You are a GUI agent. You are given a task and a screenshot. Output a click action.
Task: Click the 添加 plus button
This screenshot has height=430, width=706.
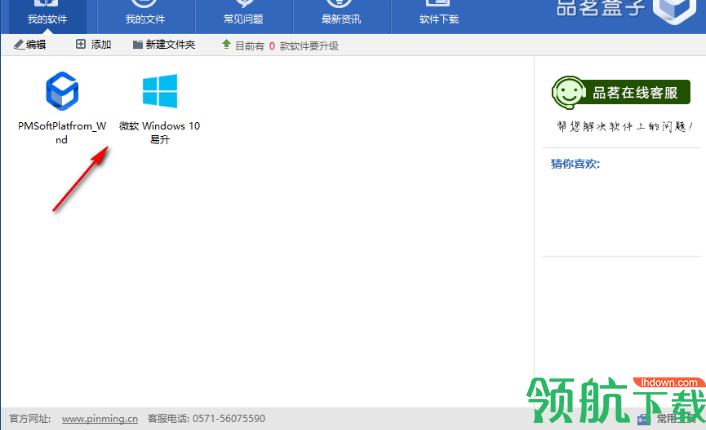pos(93,45)
